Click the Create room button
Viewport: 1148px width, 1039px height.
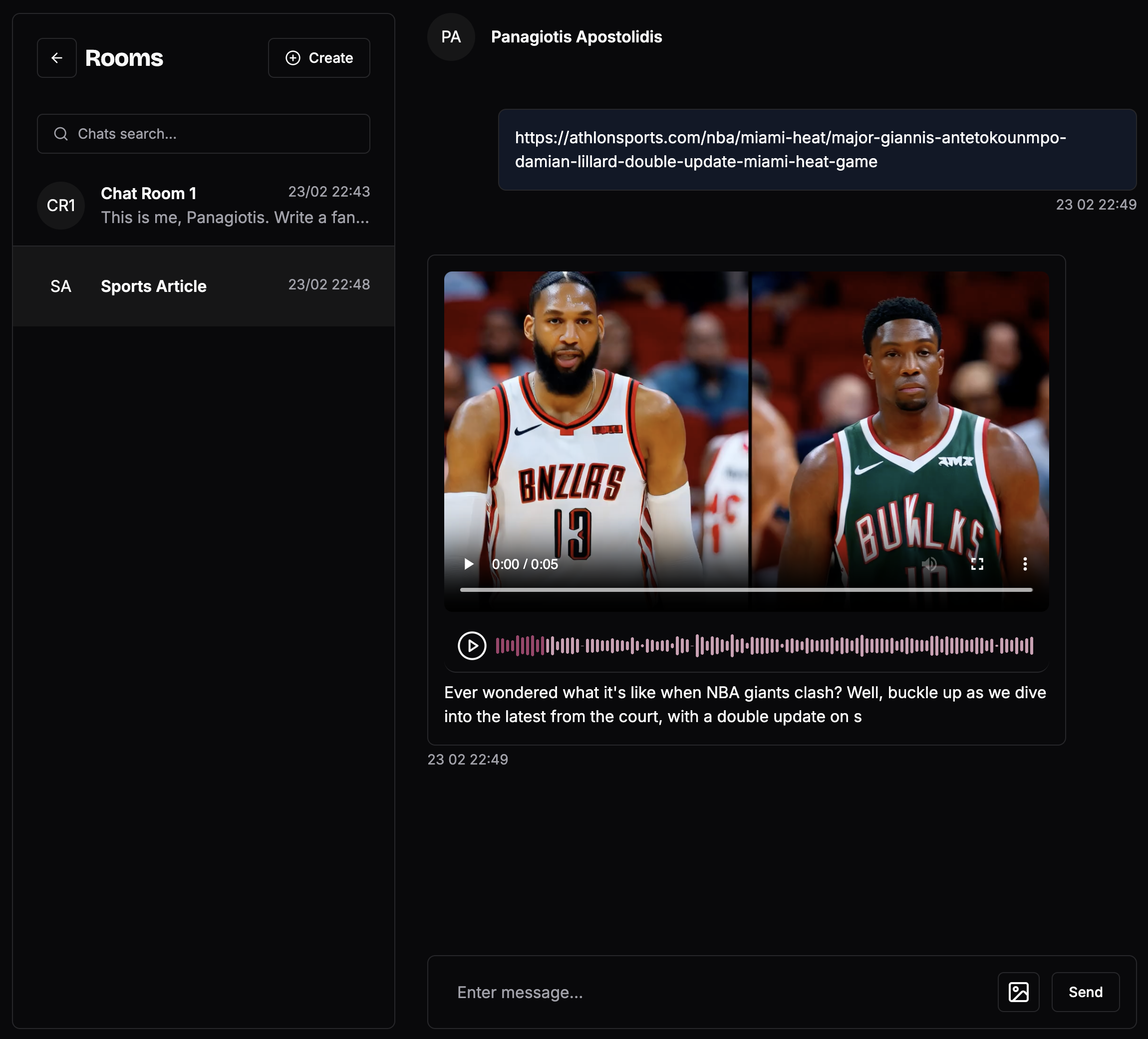click(x=319, y=58)
